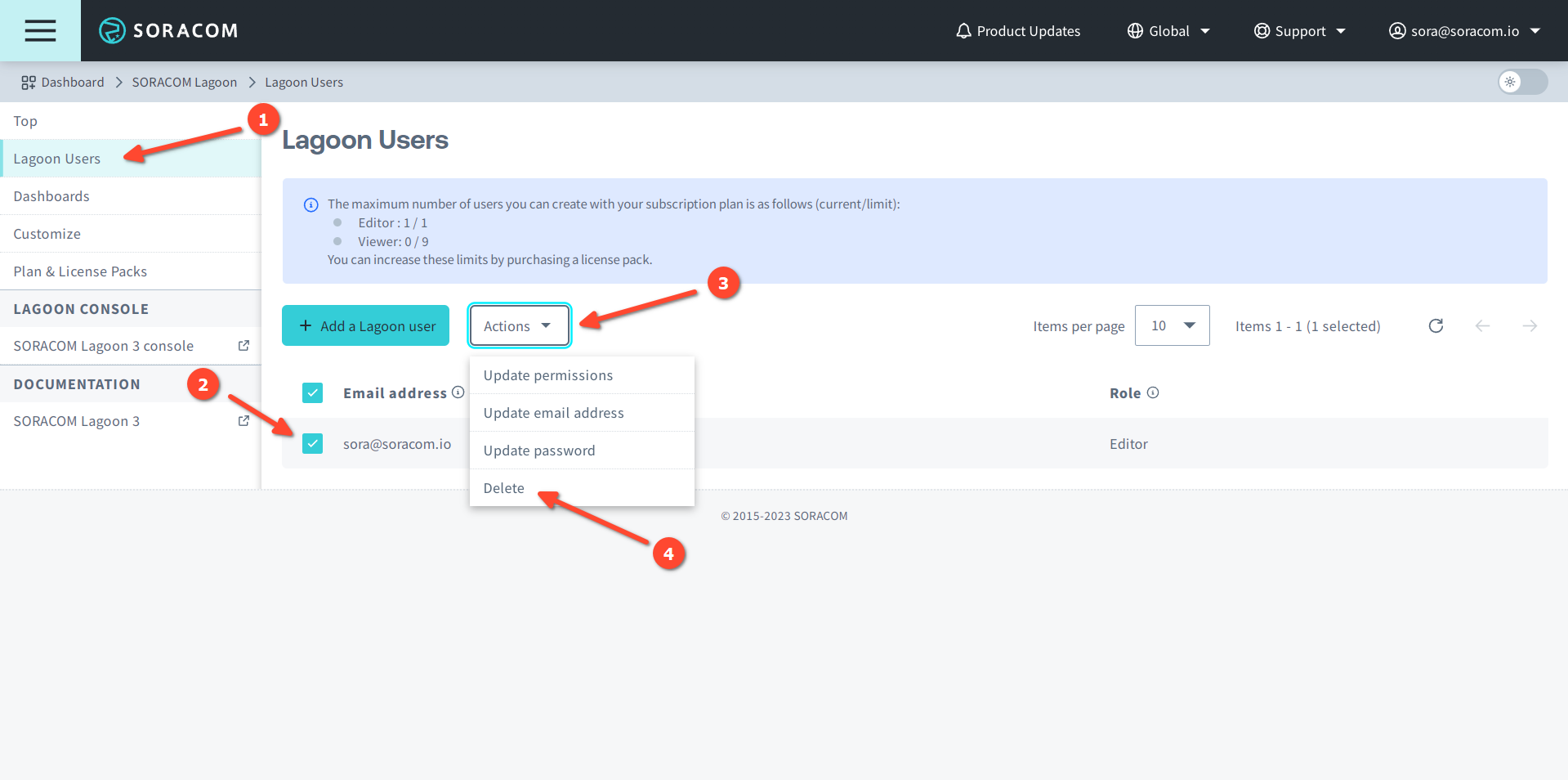Click the SORACOM logo
This screenshot has width=1568, height=780.
168,30
